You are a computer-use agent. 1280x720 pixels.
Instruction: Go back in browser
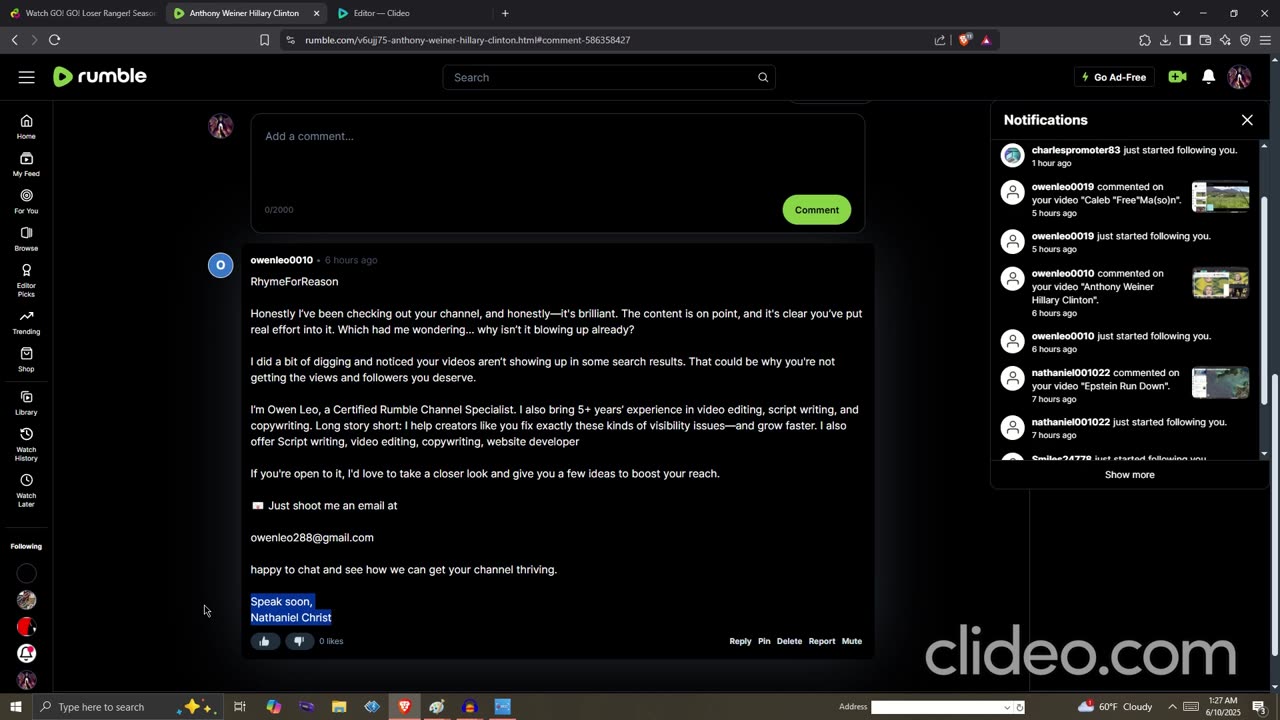pyautogui.click(x=14, y=40)
